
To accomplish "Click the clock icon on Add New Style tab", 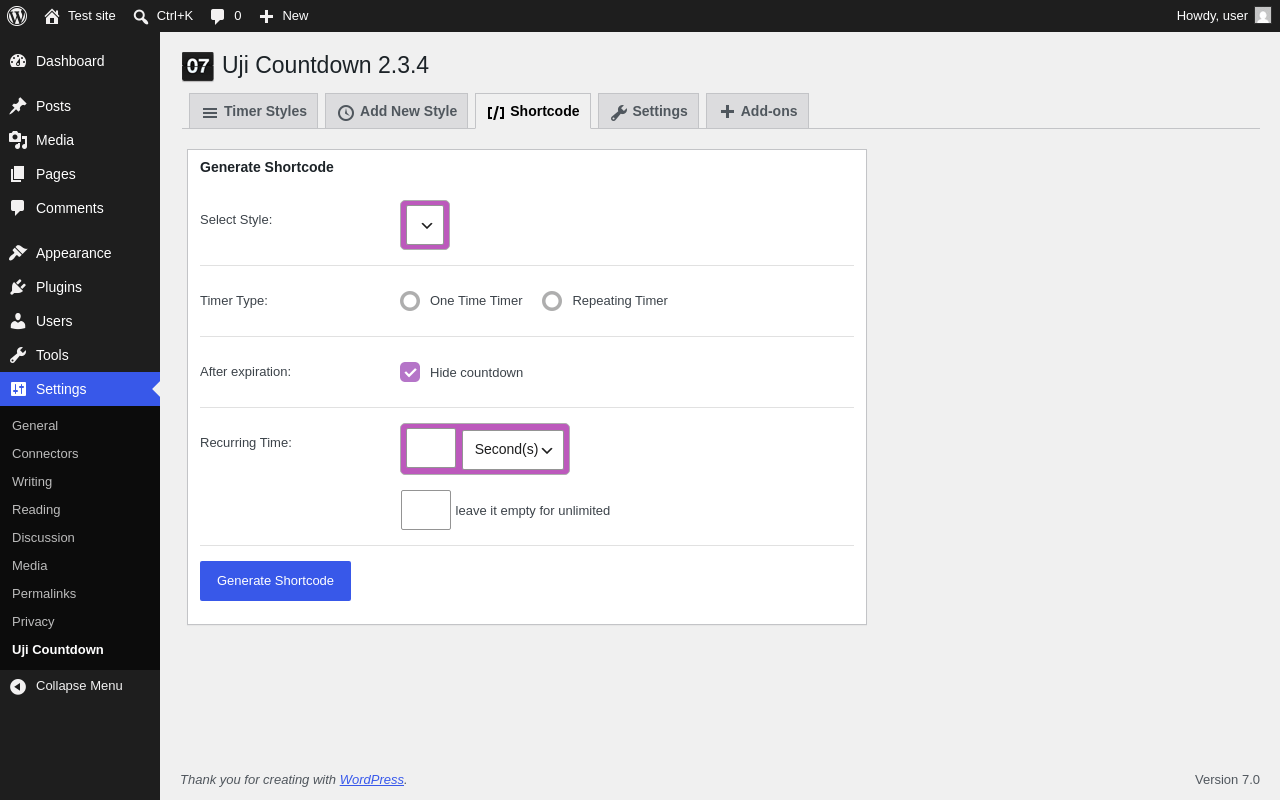I will [x=346, y=113].
